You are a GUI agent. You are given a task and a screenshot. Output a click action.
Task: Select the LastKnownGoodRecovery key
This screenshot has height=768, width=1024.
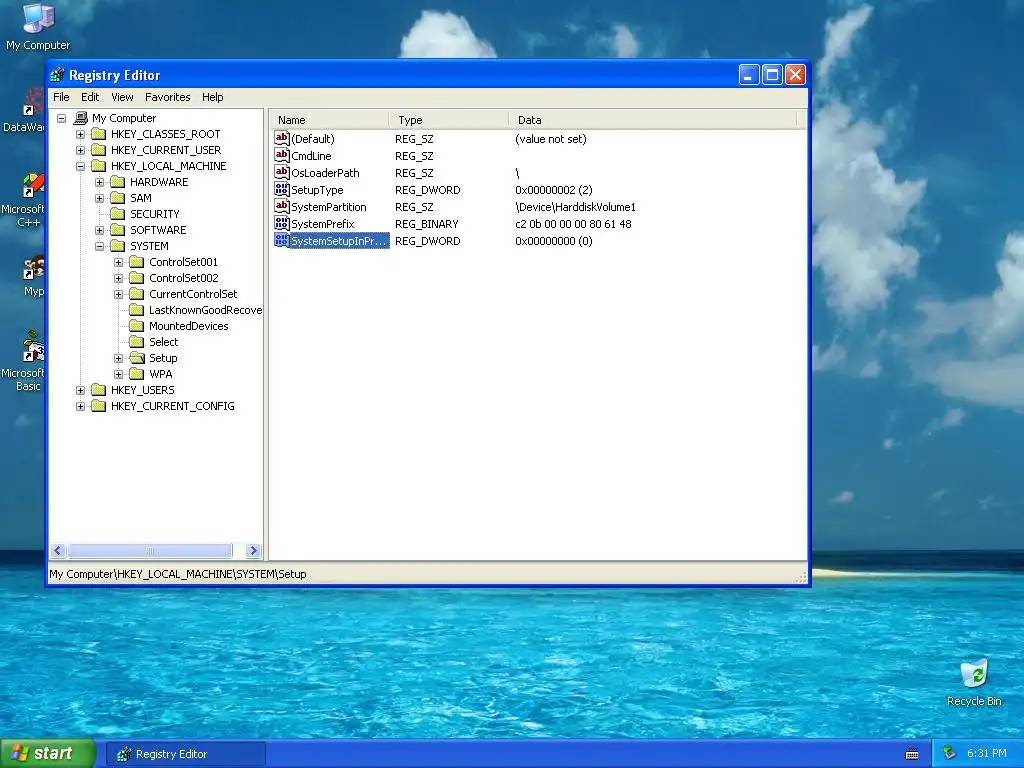coord(205,310)
